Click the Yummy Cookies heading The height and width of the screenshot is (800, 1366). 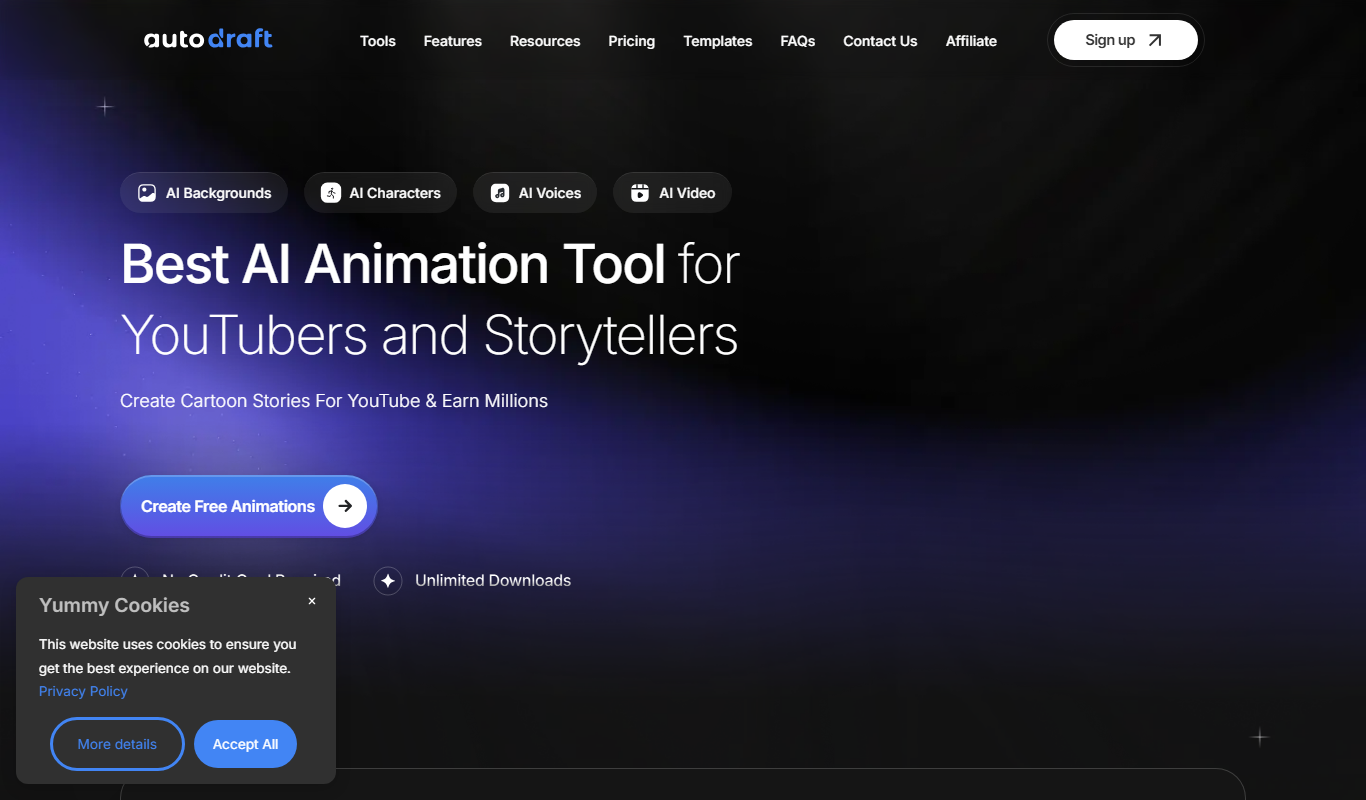pos(114,606)
